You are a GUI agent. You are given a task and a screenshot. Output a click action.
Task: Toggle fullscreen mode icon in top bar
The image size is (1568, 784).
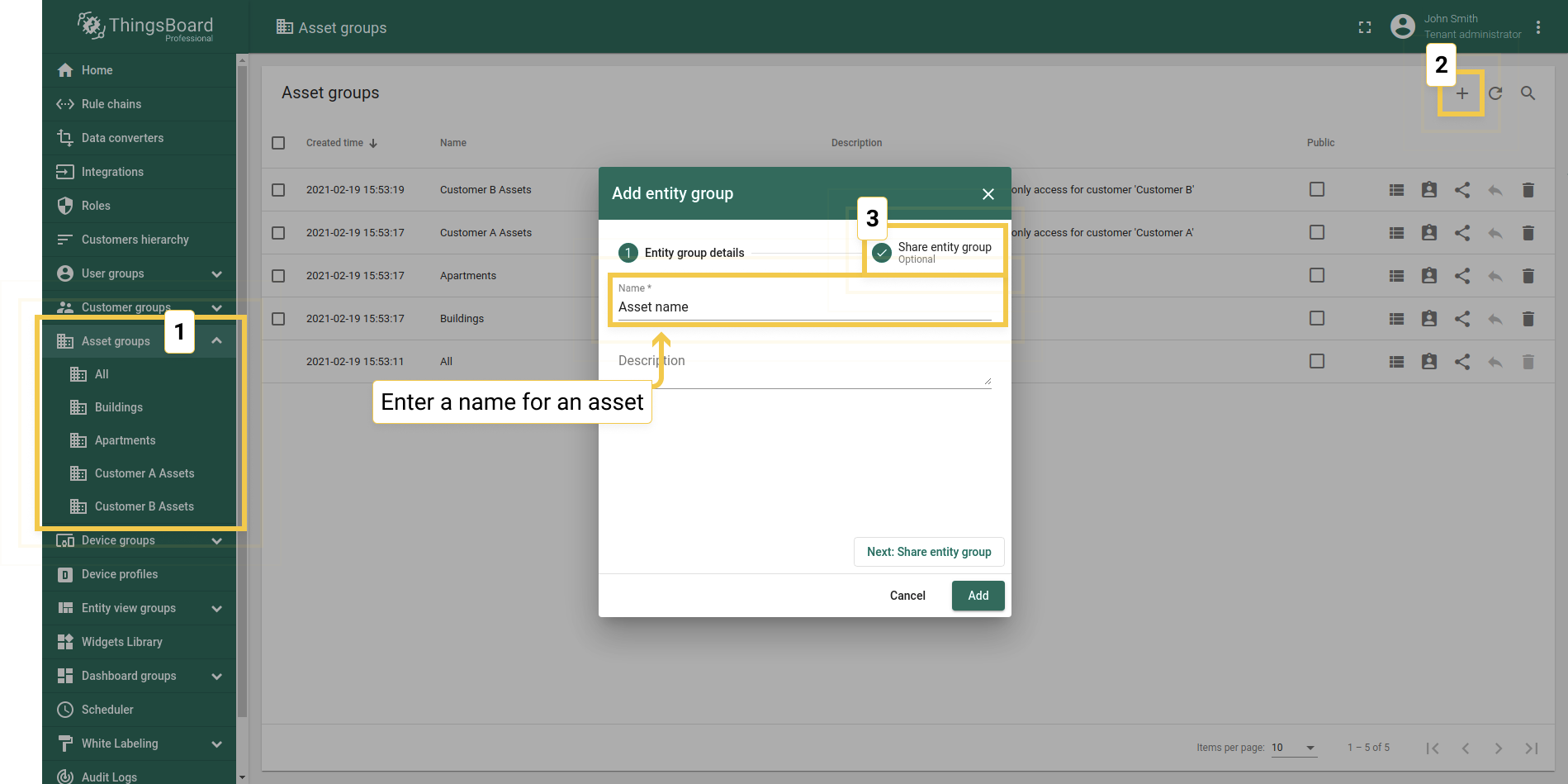coord(1365,27)
